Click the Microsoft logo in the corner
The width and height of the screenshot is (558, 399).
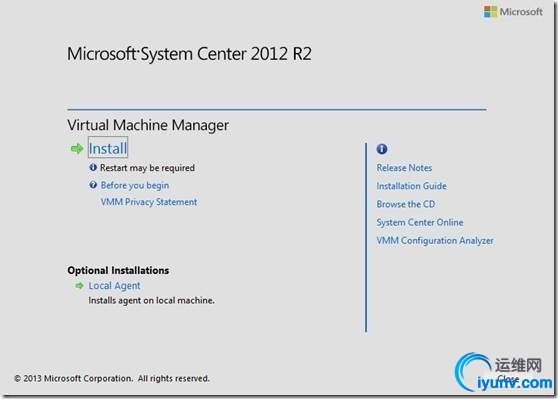[513, 12]
